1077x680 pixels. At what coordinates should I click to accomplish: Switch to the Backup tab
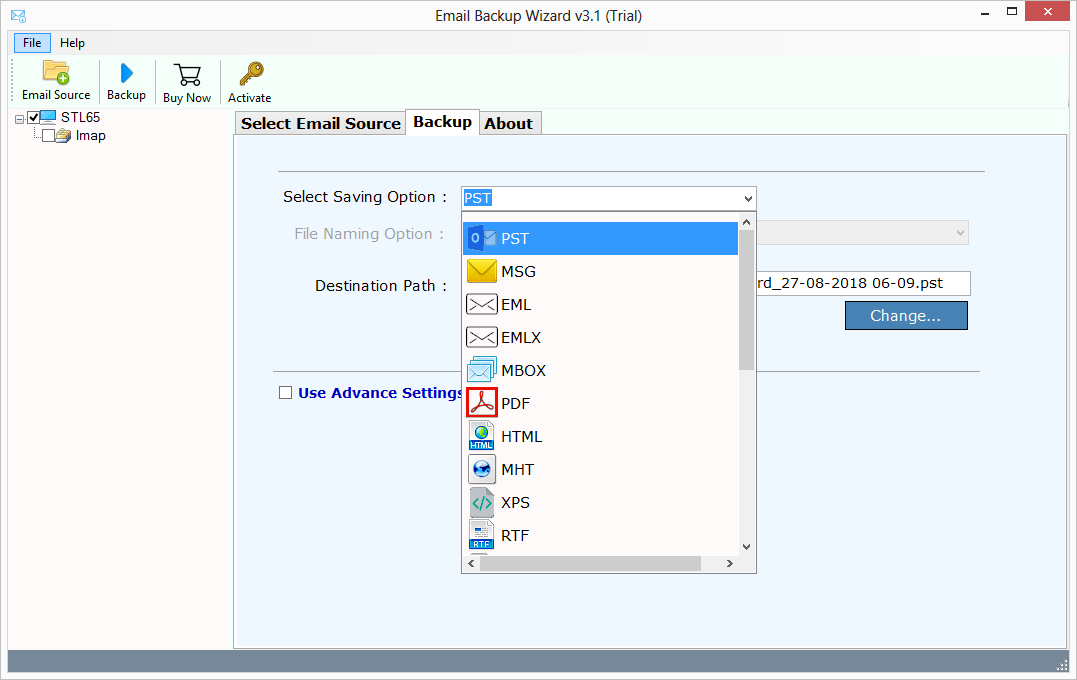(442, 122)
